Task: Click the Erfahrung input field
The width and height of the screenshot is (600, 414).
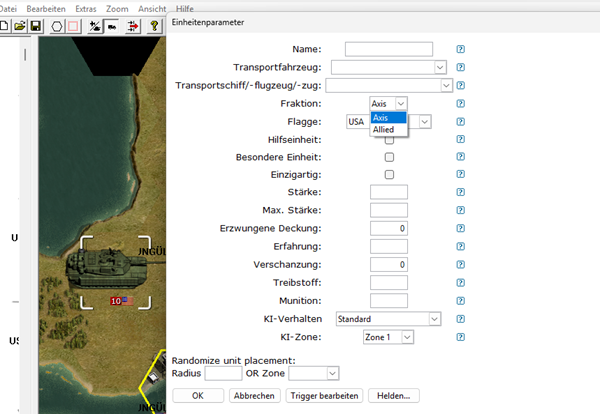Action: point(389,246)
